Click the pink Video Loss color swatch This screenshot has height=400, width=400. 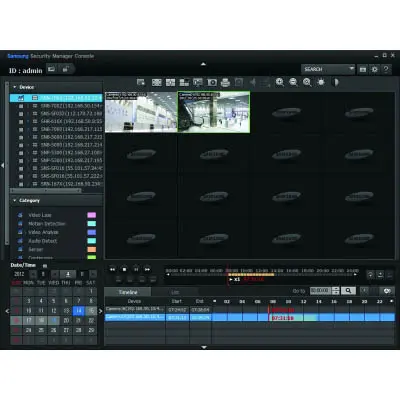pyautogui.click(x=91, y=215)
